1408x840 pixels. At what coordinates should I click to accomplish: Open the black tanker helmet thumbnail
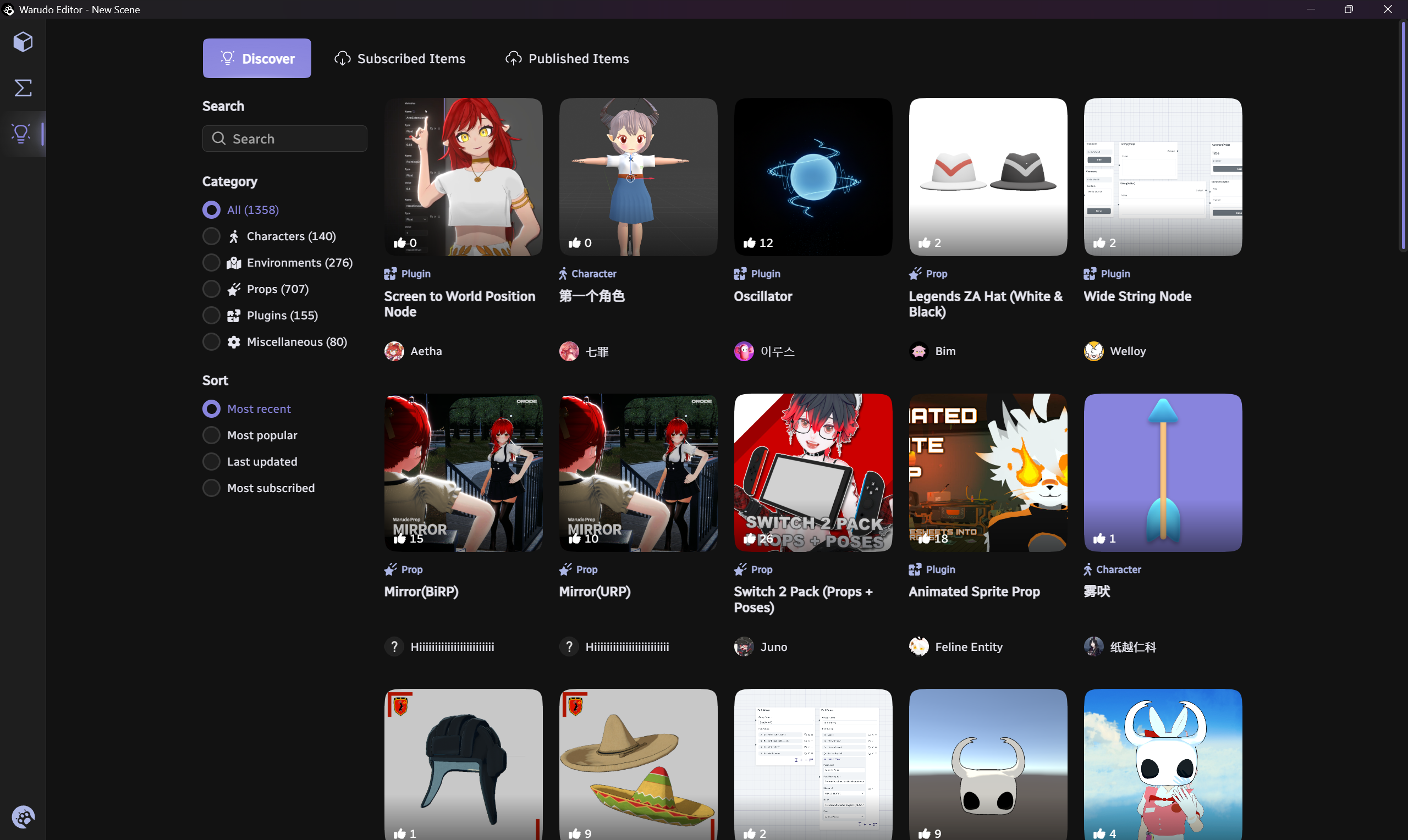coord(463,765)
